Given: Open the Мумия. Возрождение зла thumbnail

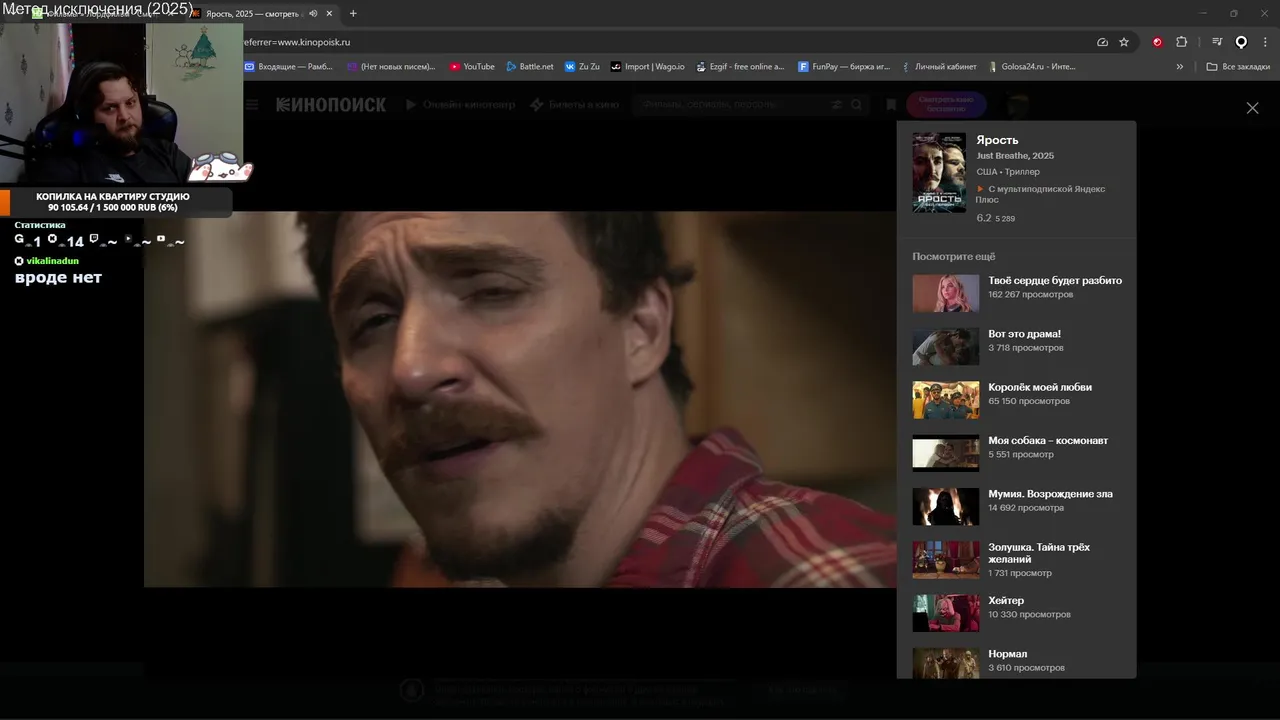Looking at the screenshot, I should coord(945,507).
